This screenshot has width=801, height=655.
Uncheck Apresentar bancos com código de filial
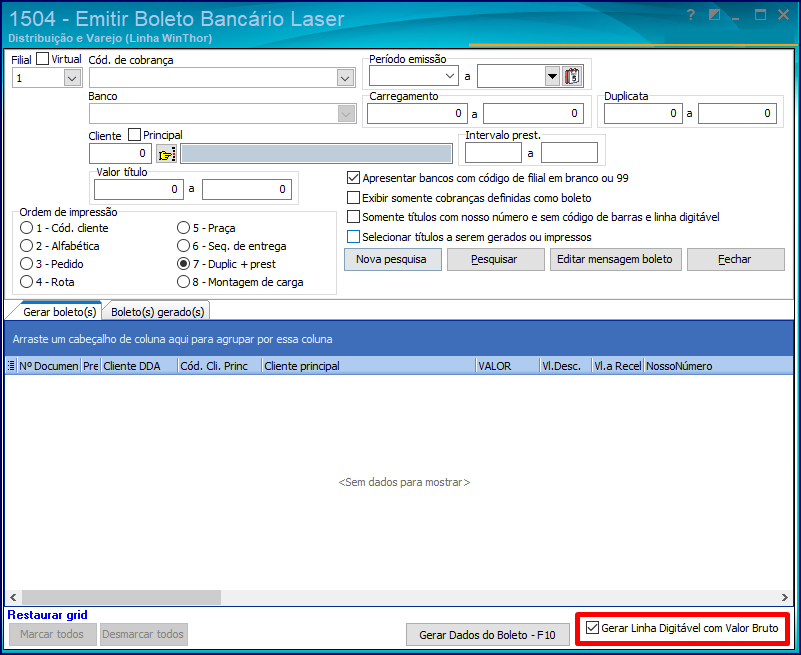click(x=354, y=178)
